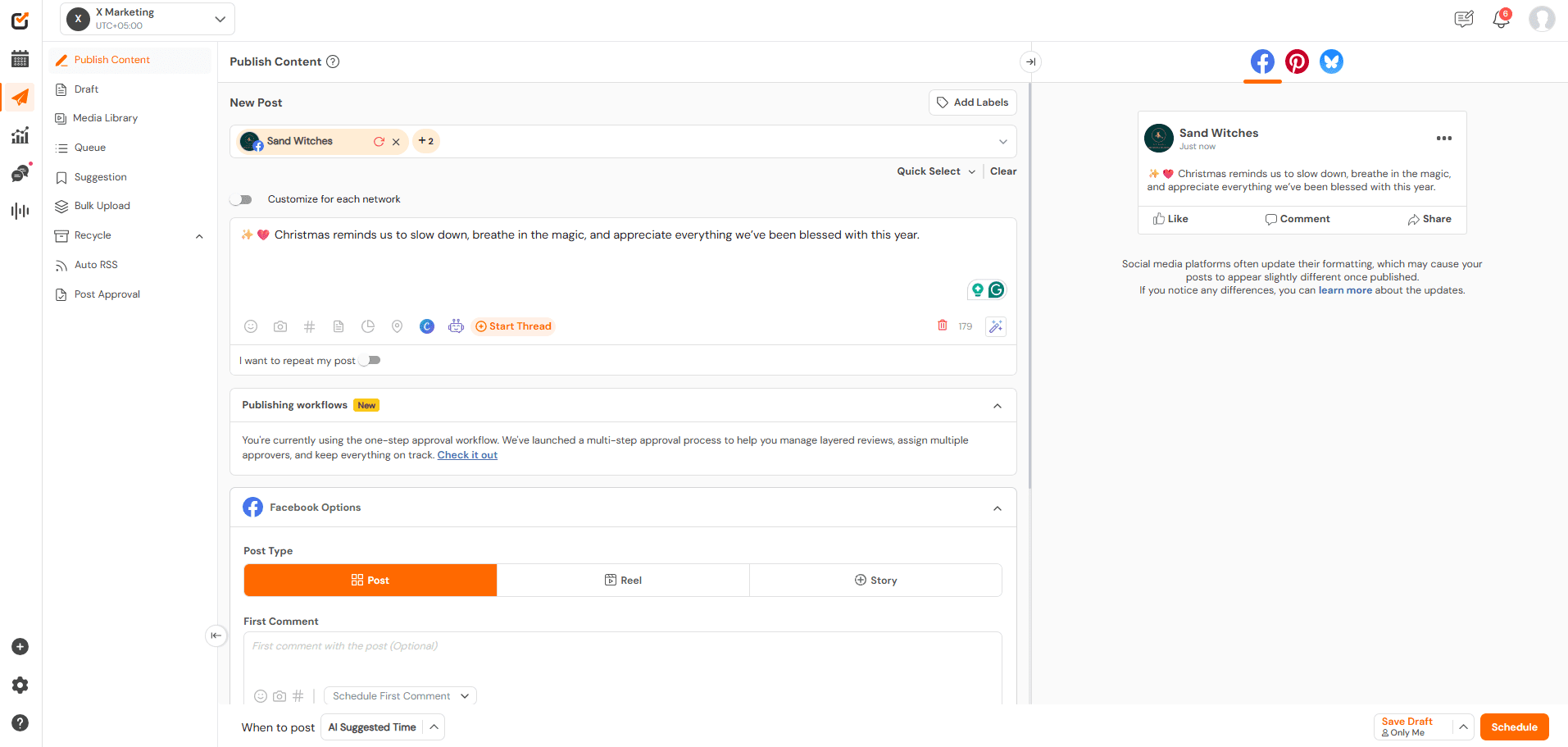Expand the Schedule First Comment dropdown
Viewport: 1568px width, 747px height.
[399, 695]
